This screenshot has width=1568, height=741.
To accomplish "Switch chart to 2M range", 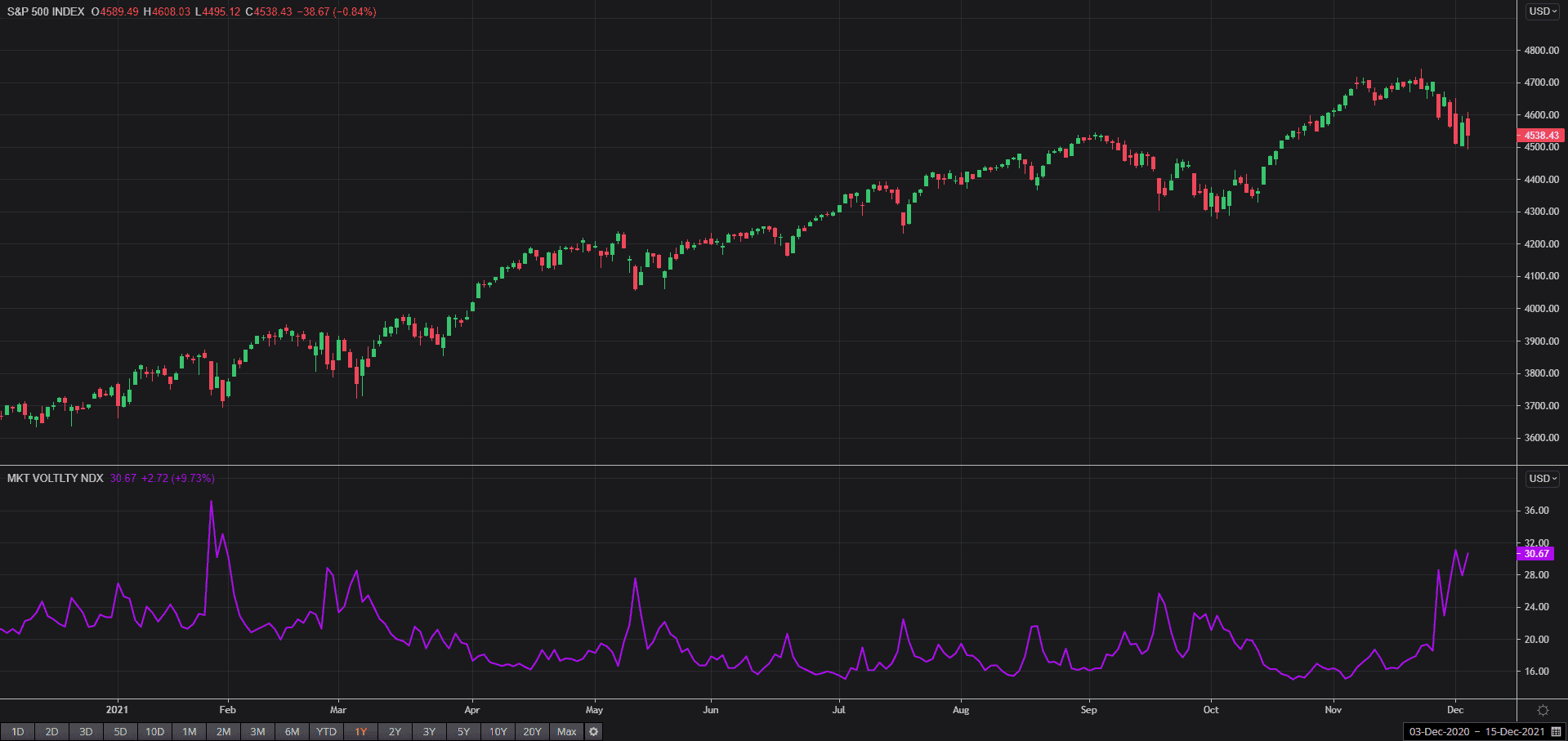I will tap(223, 732).
